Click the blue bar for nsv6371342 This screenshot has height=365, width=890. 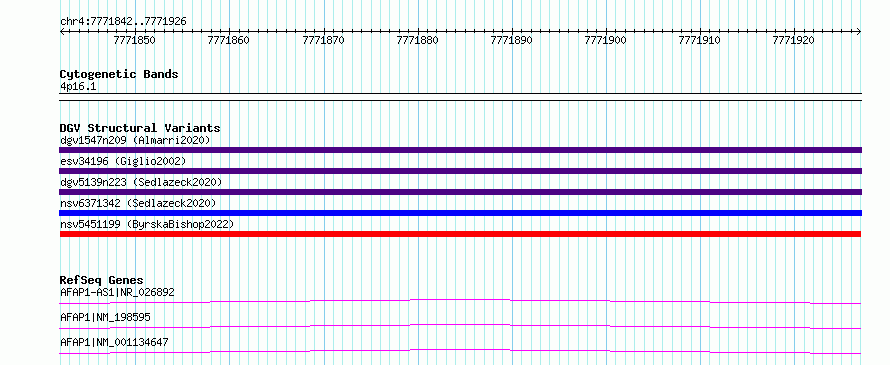point(460,213)
